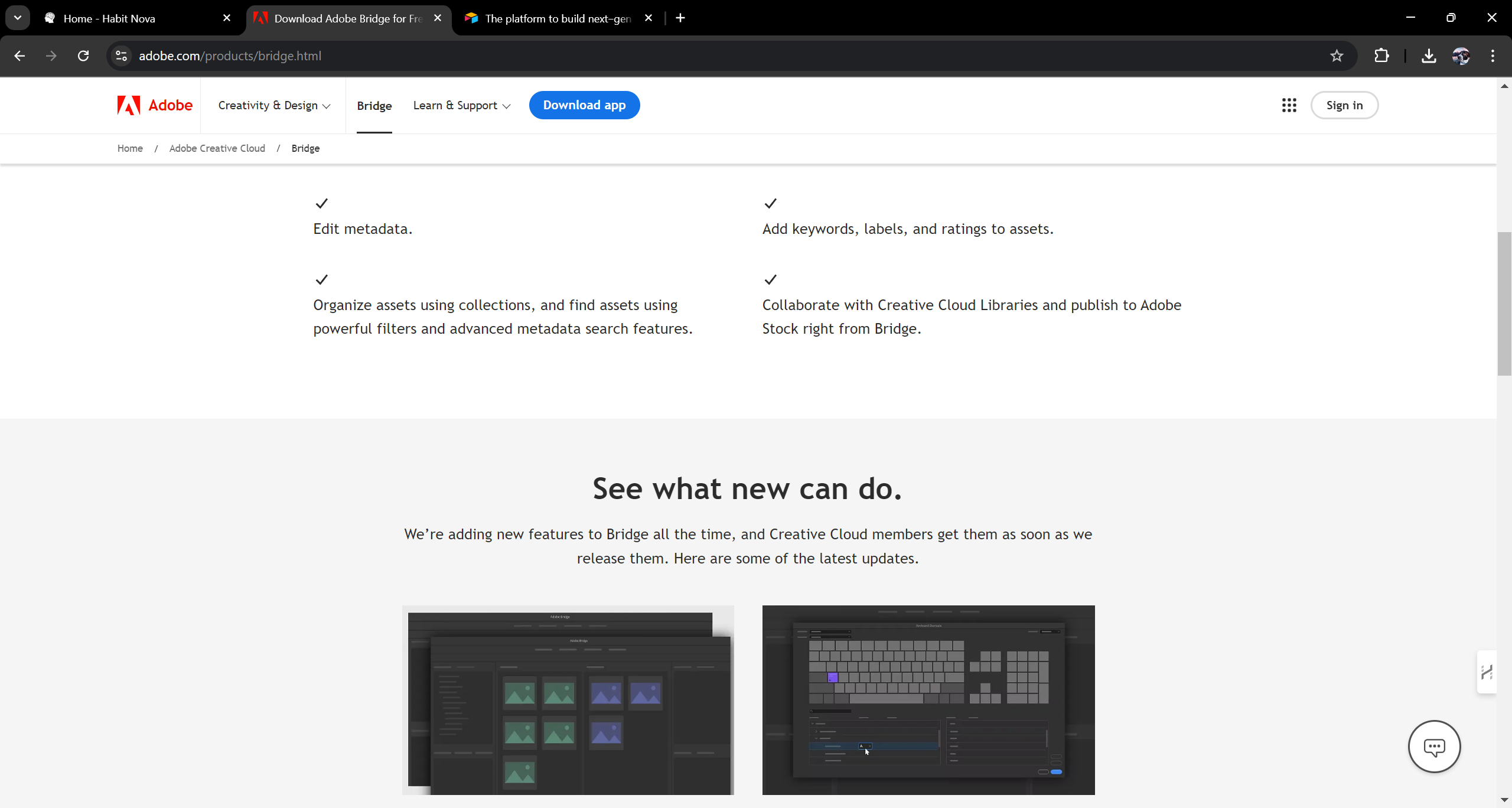Open the Bridge window workspace thumbnail

(x=568, y=700)
